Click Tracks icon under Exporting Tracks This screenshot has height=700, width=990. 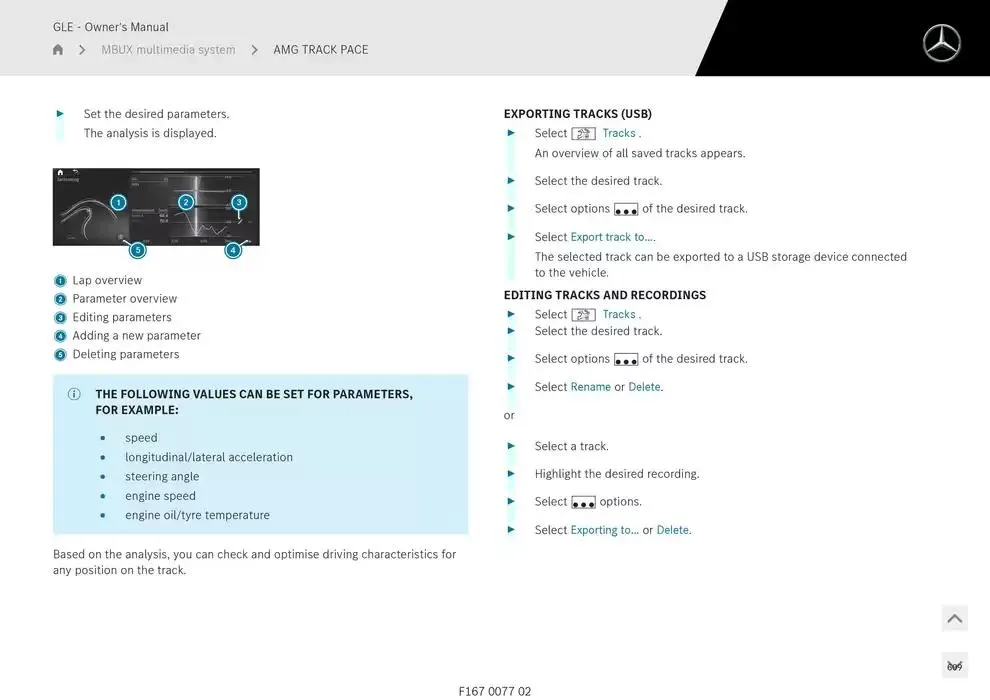584,134
